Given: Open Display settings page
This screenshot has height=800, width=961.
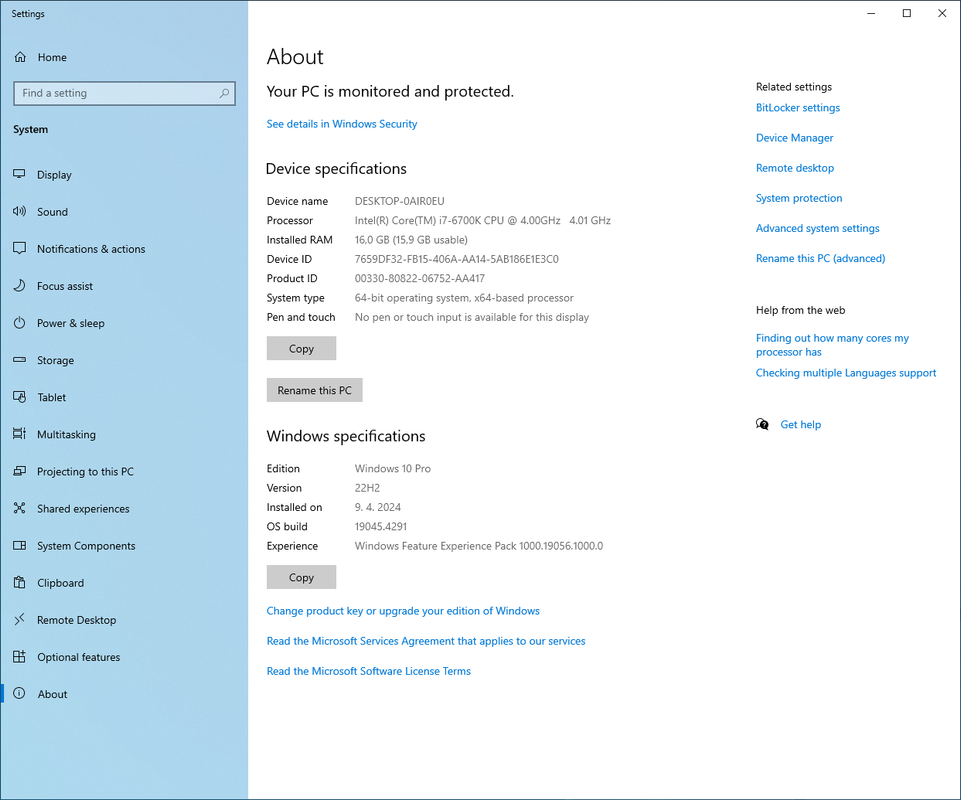Looking at the screenshot, I should [x=124, y=175].
